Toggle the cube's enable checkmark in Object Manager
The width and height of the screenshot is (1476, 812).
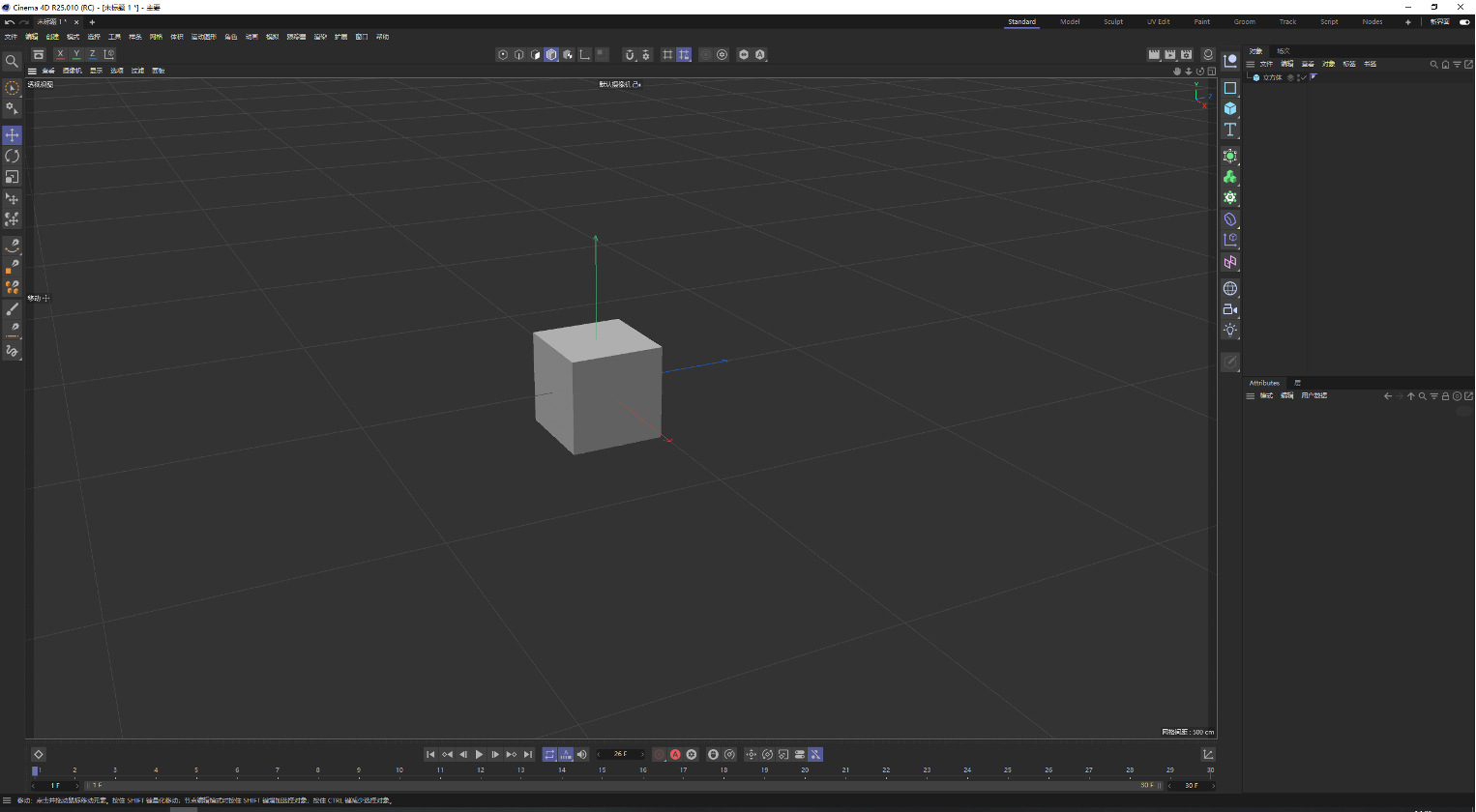coord(1303,77)
